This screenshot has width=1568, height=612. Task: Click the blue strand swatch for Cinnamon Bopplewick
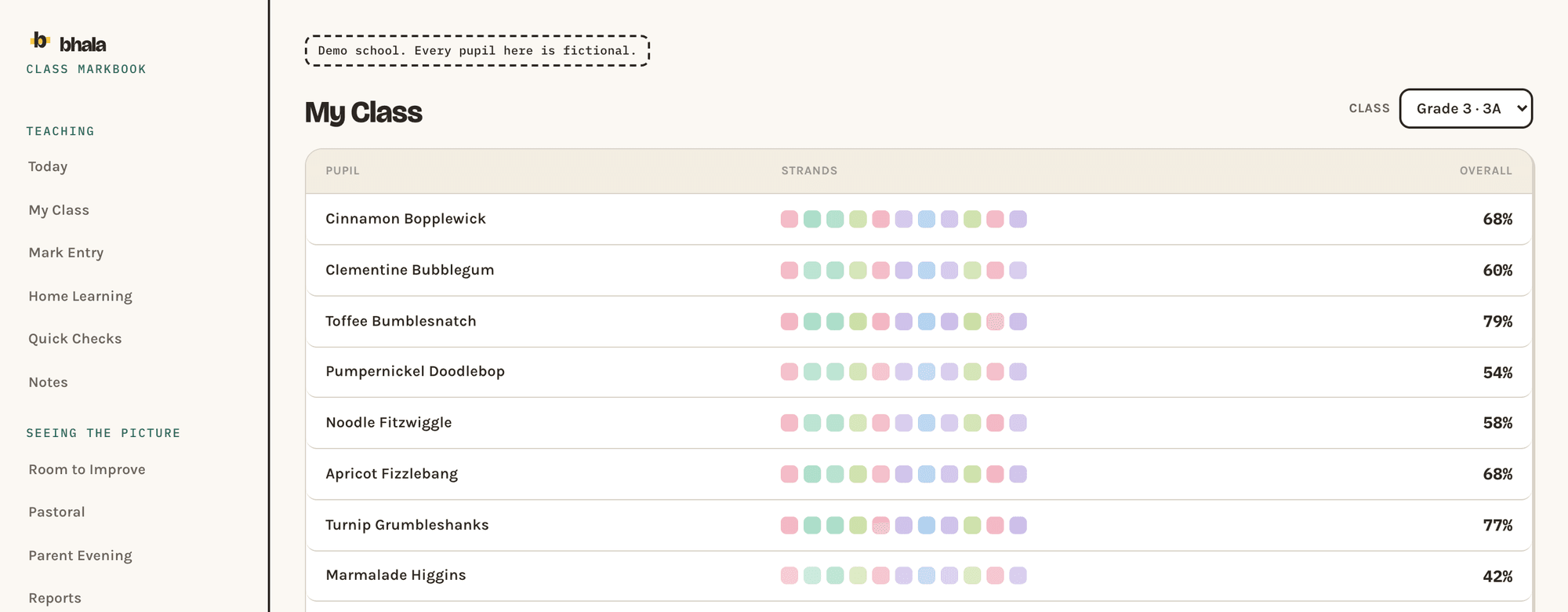927,219
